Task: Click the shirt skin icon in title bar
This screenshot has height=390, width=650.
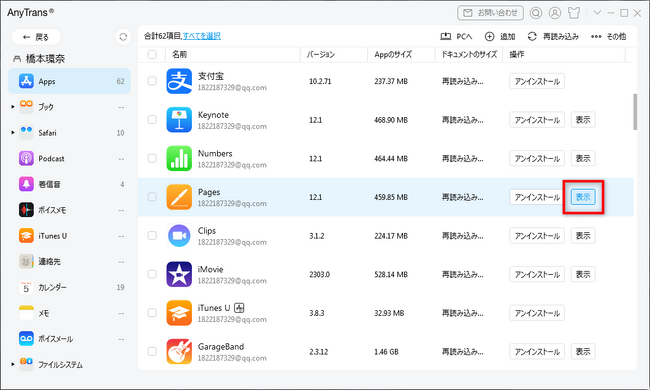Action: pos(574,13)
